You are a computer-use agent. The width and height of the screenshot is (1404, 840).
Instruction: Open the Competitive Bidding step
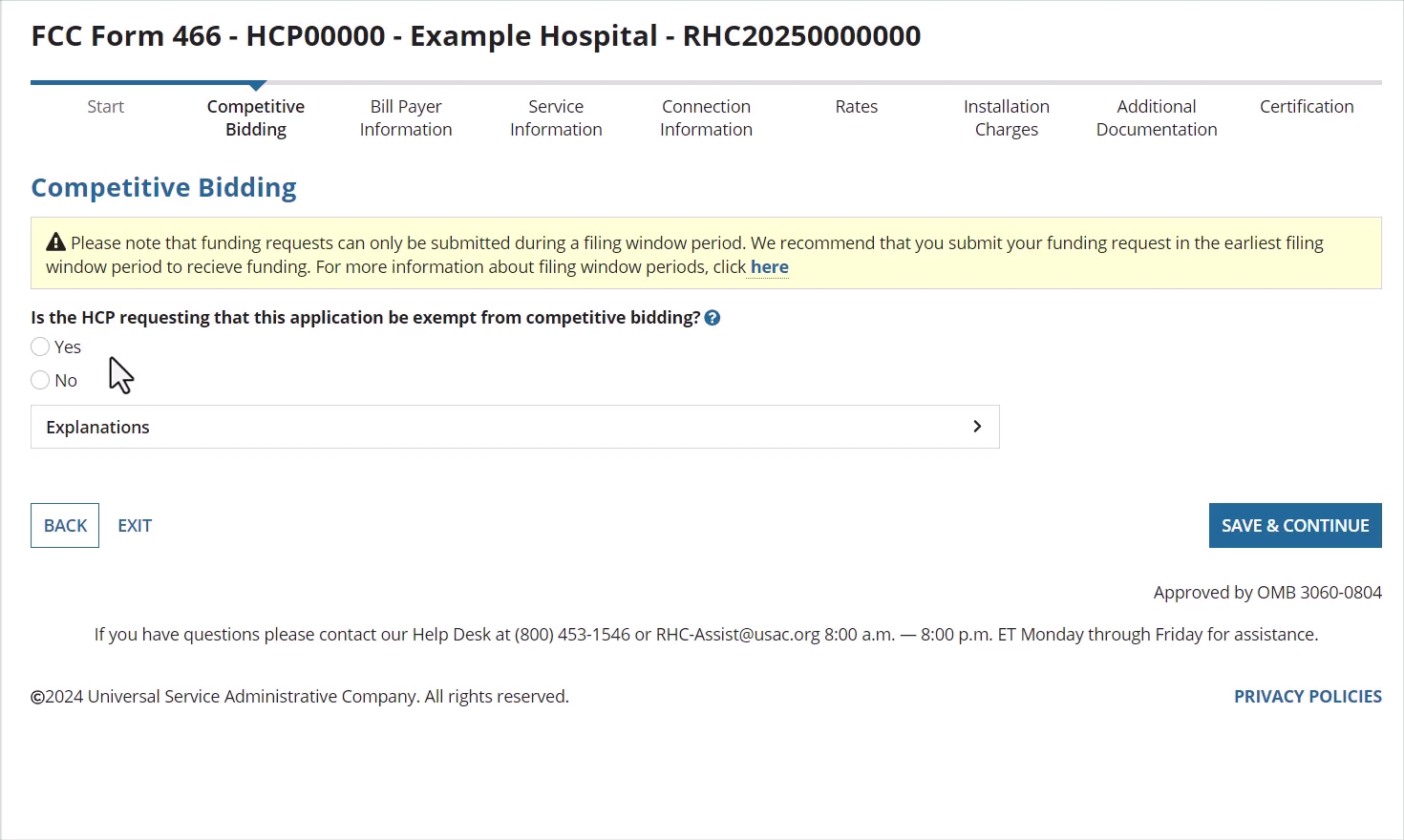pyautogui.click(x=256, y=118)
